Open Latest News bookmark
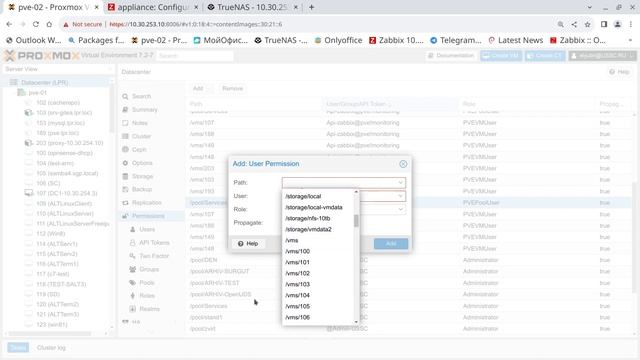The height and width of the screenshot is (360, 640). (x=516, y=40)
